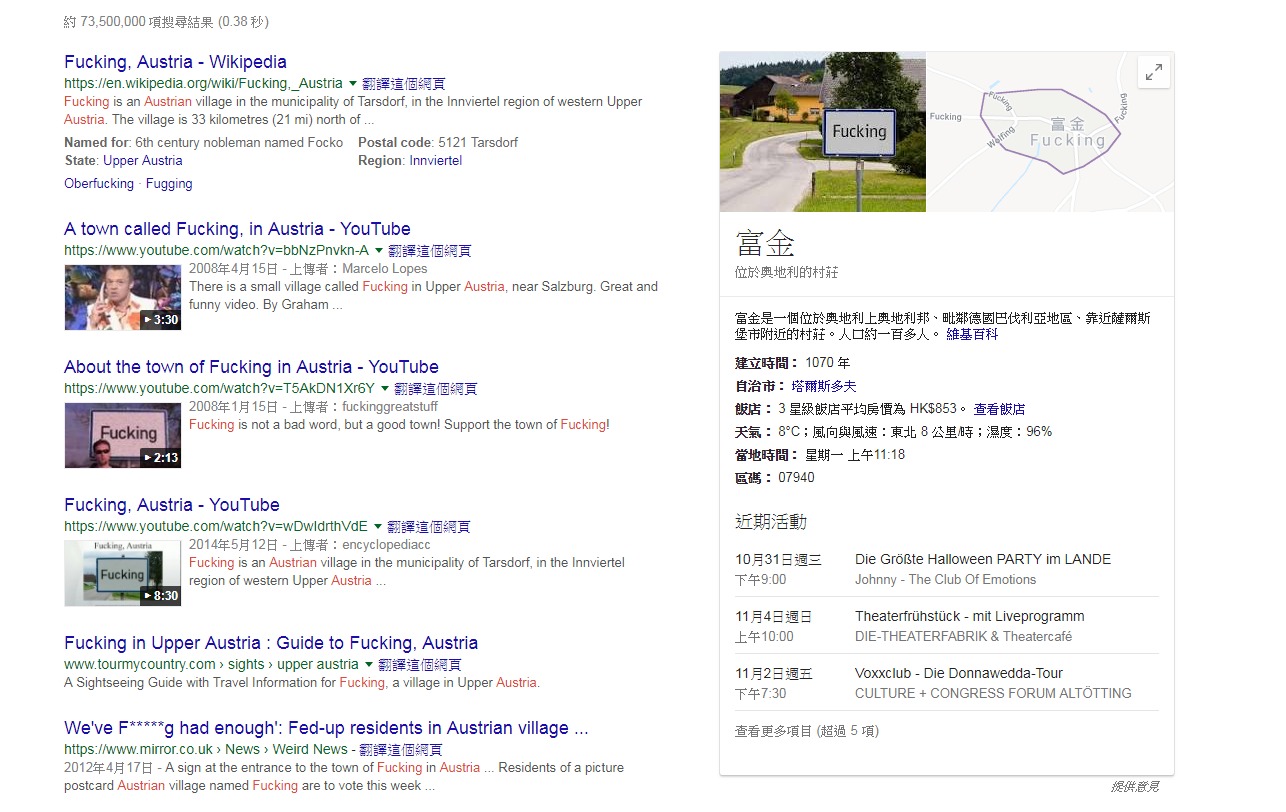Open the Theaterfrühstück event
Image resolution: width=1286 pixels, height=812 pixels.
[969, 616]
